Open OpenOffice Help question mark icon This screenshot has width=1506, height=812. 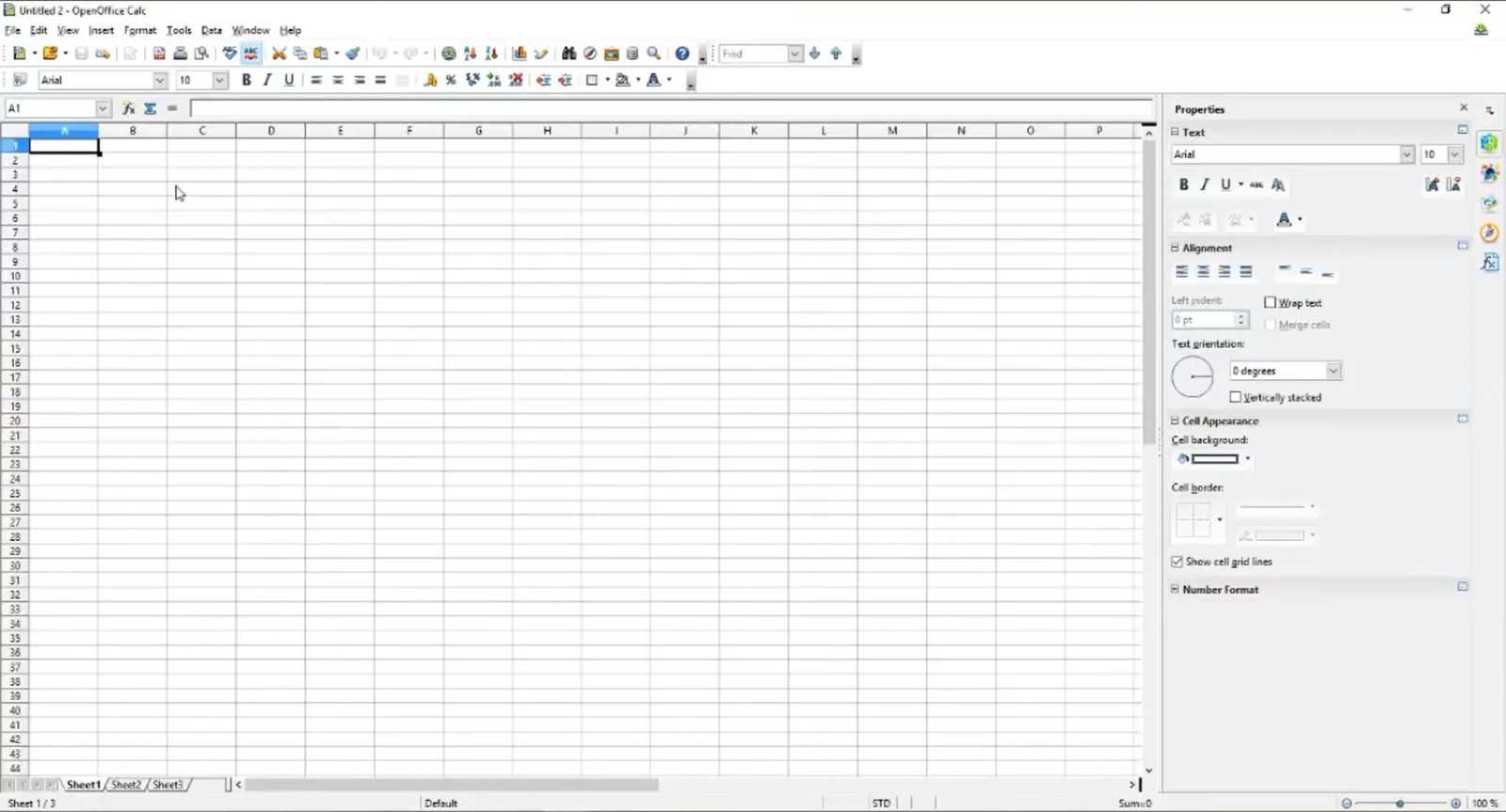point(682,54)
